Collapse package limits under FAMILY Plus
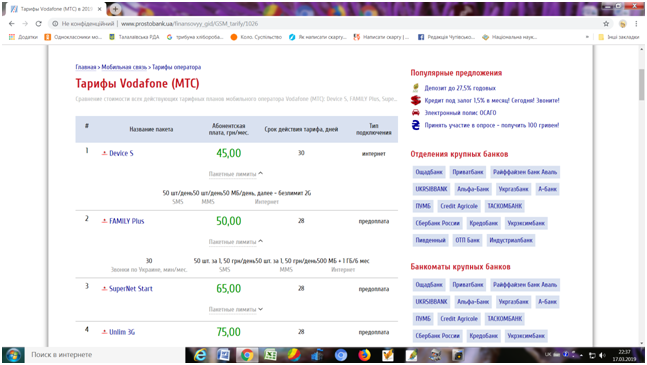 tap(236, 241)
